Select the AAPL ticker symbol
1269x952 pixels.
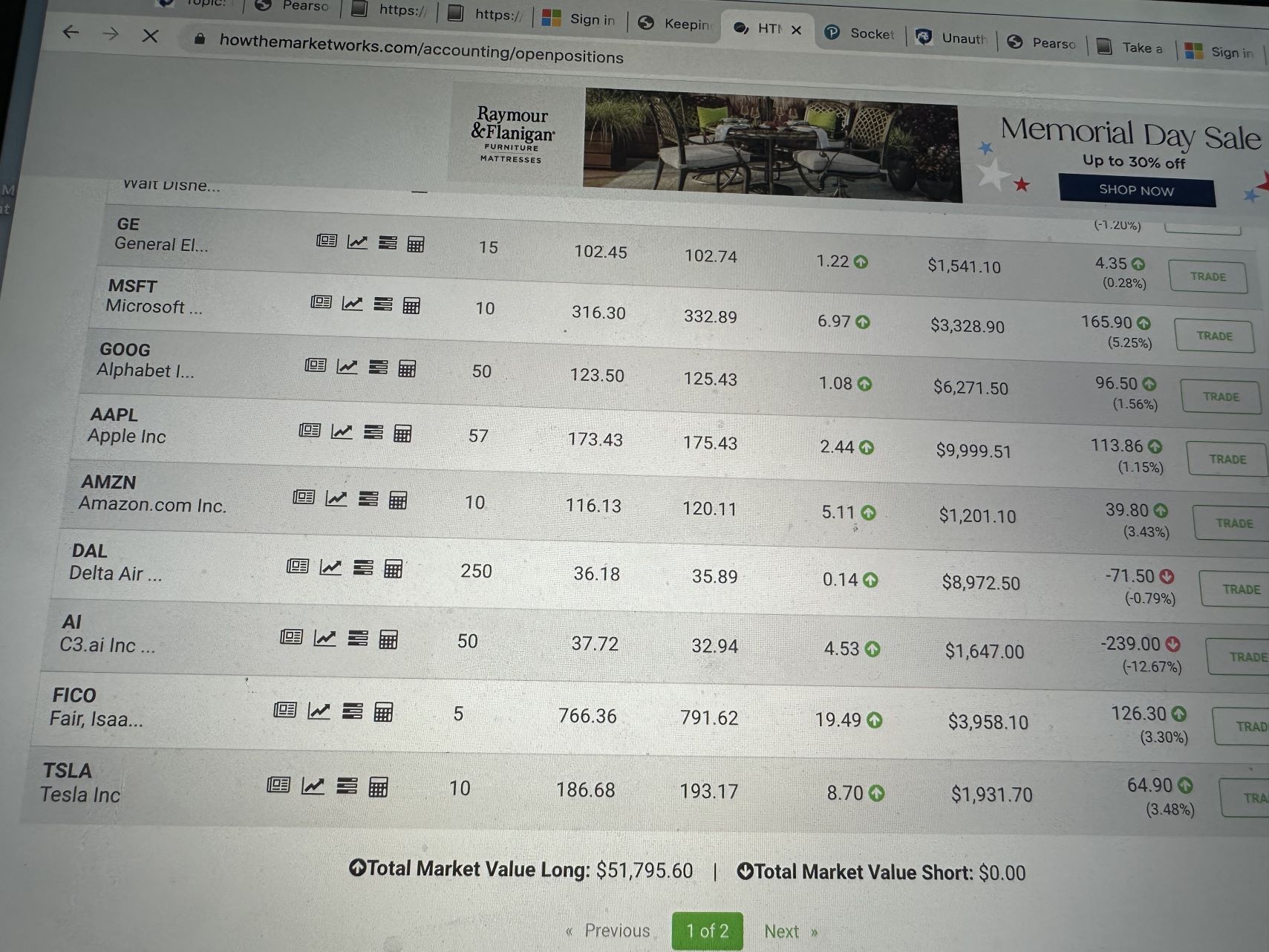(114, 414)
